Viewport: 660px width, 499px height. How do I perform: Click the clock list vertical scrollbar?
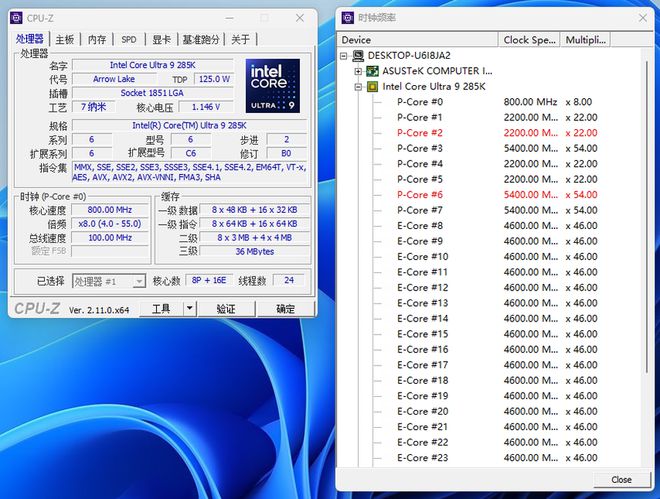click(x=647, y=217)
